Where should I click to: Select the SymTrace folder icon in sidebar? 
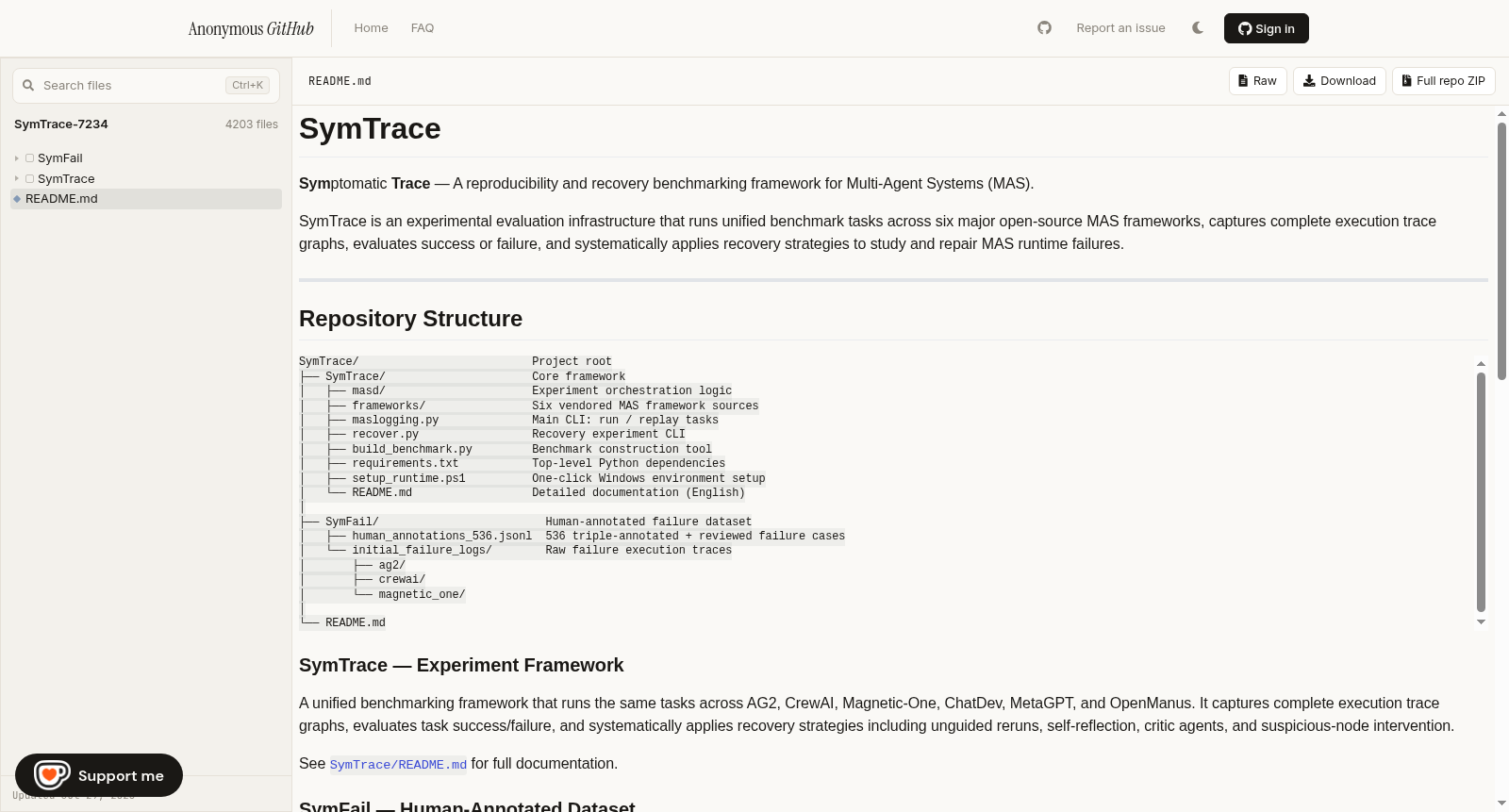tap(30, 179)
